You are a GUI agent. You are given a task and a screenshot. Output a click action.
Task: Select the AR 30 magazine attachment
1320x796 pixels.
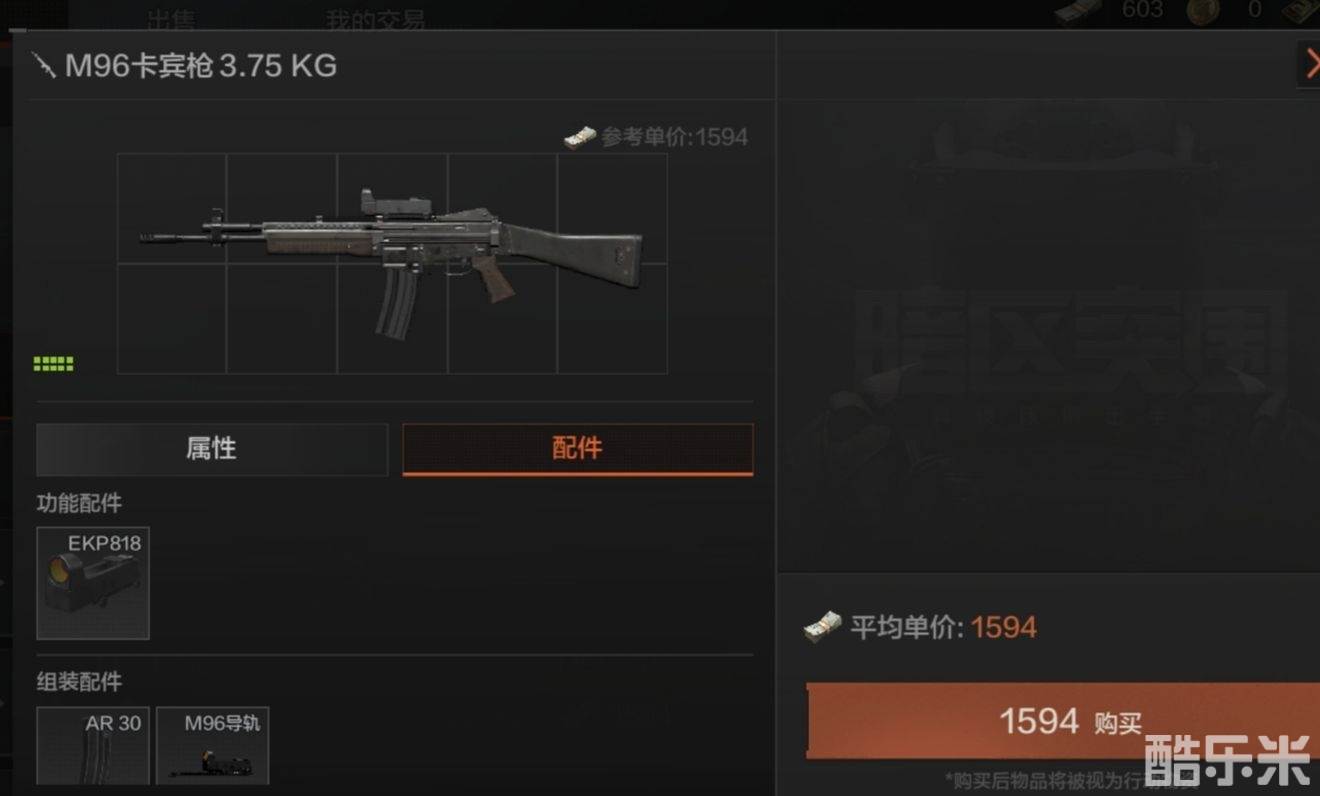click(x=93, y=746)
